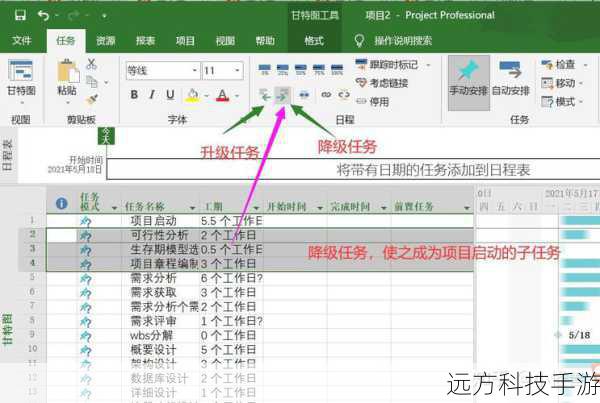
Task: Open the Duration (工期) column filter arrow
Action: coord(256,208)
